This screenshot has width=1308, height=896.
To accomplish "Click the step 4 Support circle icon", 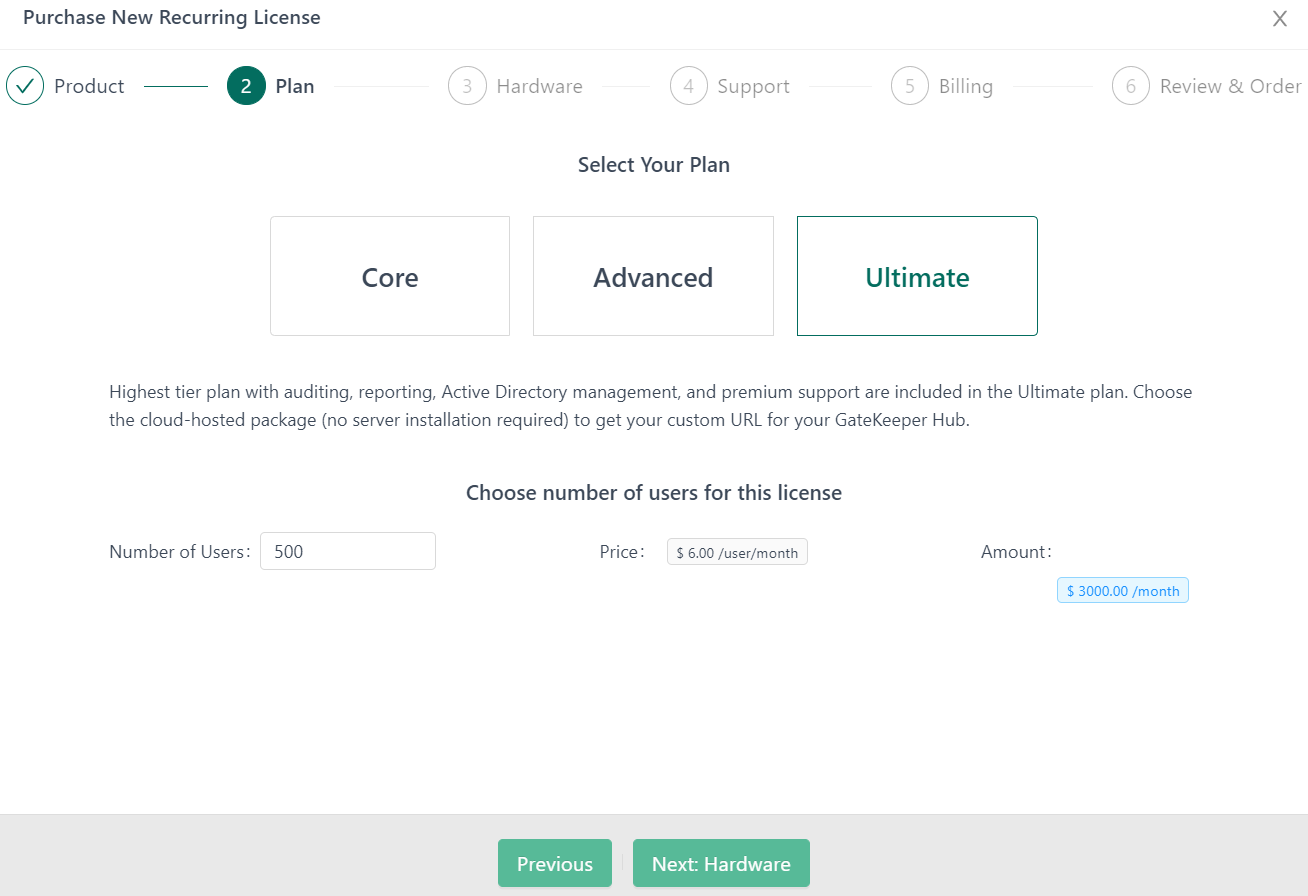I will (688, 86).
